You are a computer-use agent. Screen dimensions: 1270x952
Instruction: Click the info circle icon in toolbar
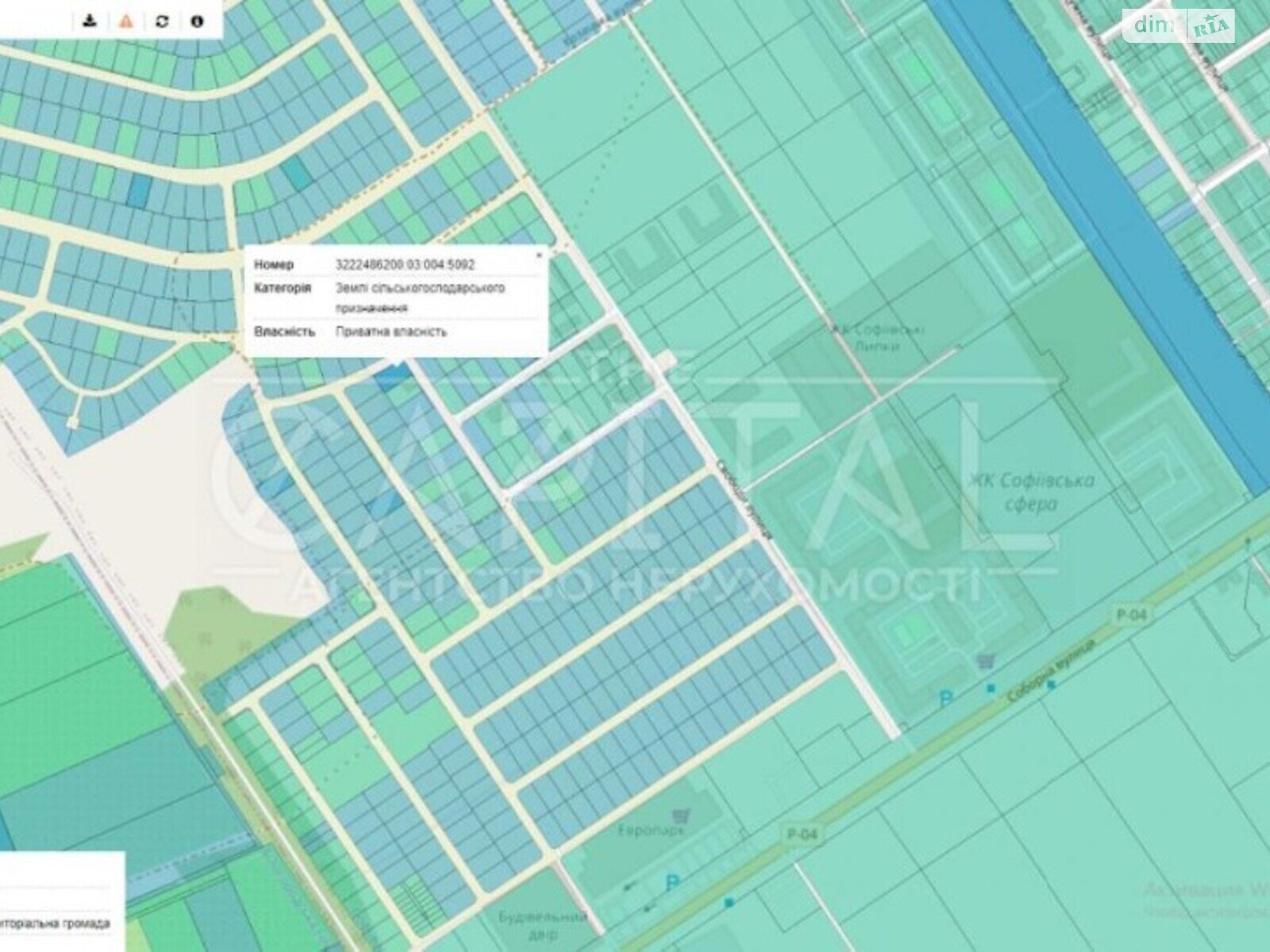pos(197,21)
